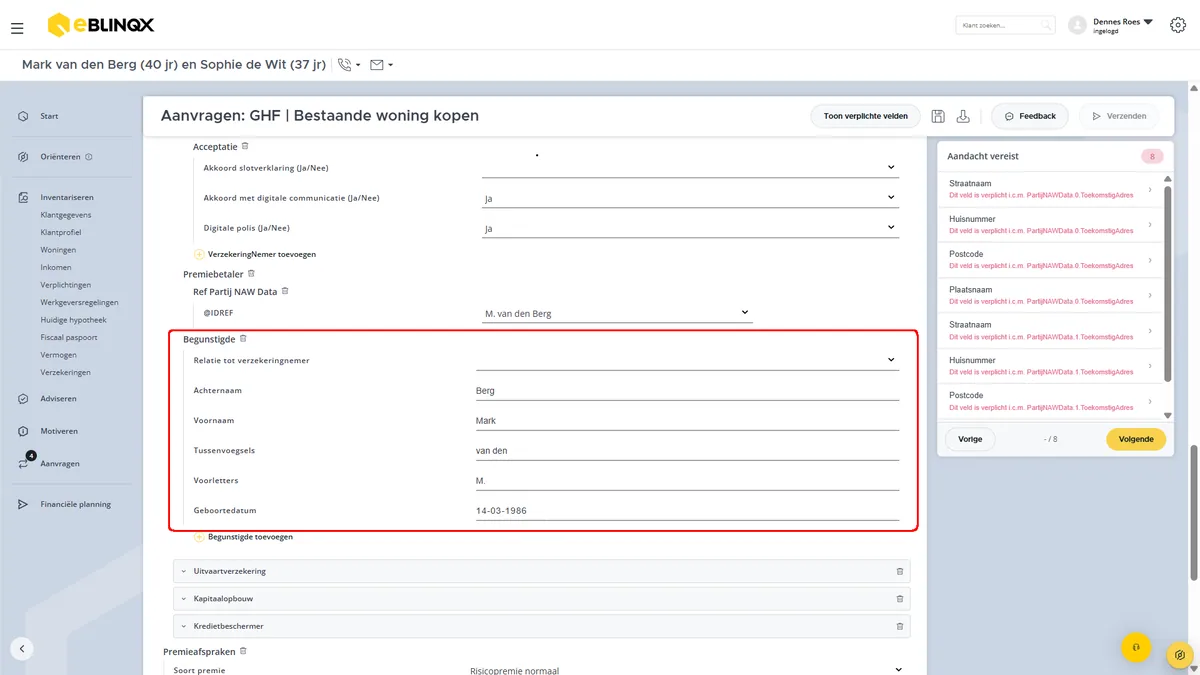Image resolution: width=1200 pixels, height=675 pixels.
Task: Remove Ref Partij NAW Data with its trash icon
Action: (x=285, y=291)
